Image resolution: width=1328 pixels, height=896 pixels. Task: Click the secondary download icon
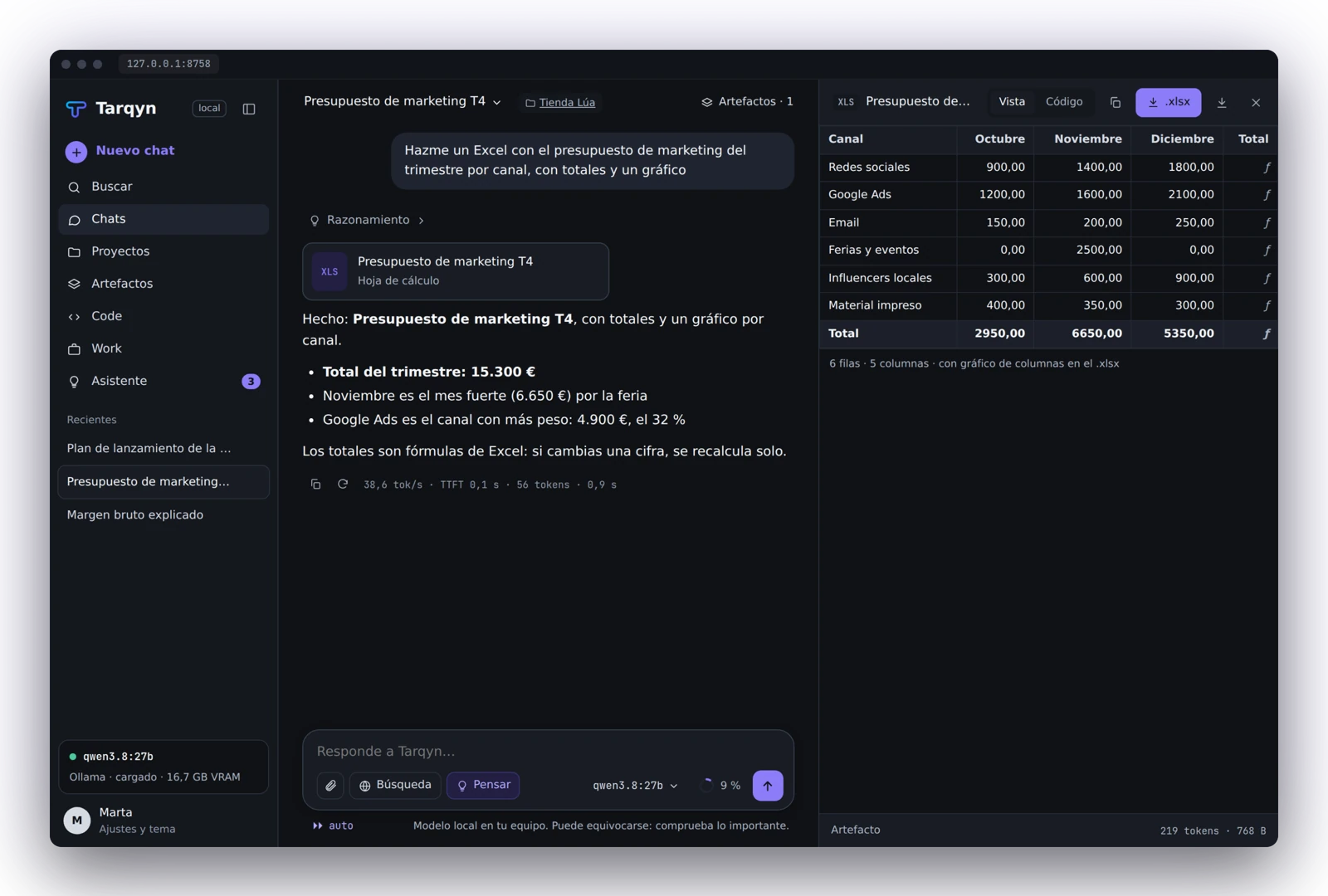point(1222,103)
